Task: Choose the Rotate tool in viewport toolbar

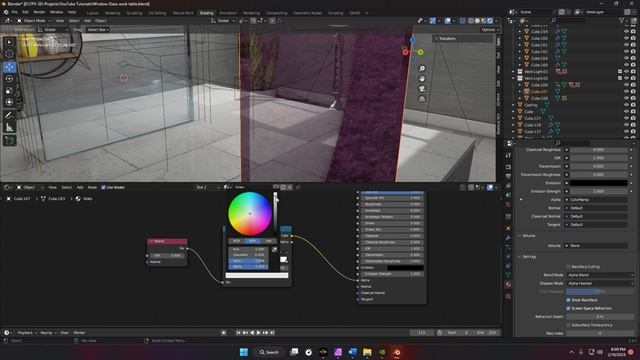Action: (9, 79)
